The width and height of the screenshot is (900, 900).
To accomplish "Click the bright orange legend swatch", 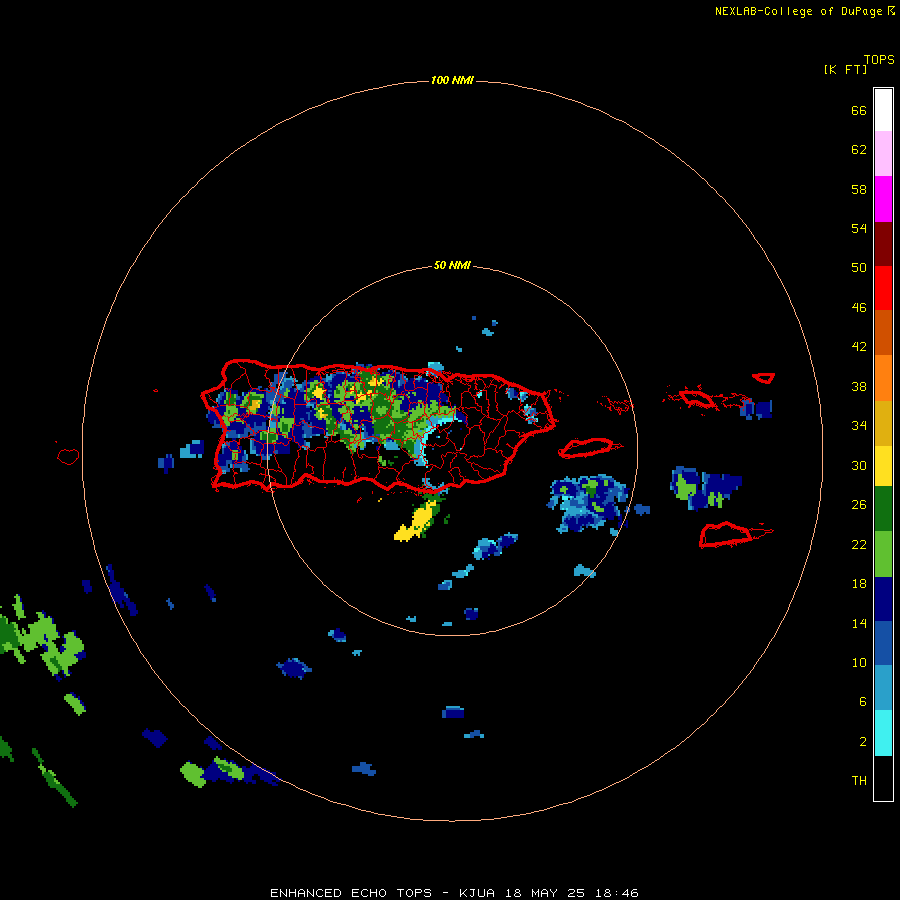I will pos(883,378).
